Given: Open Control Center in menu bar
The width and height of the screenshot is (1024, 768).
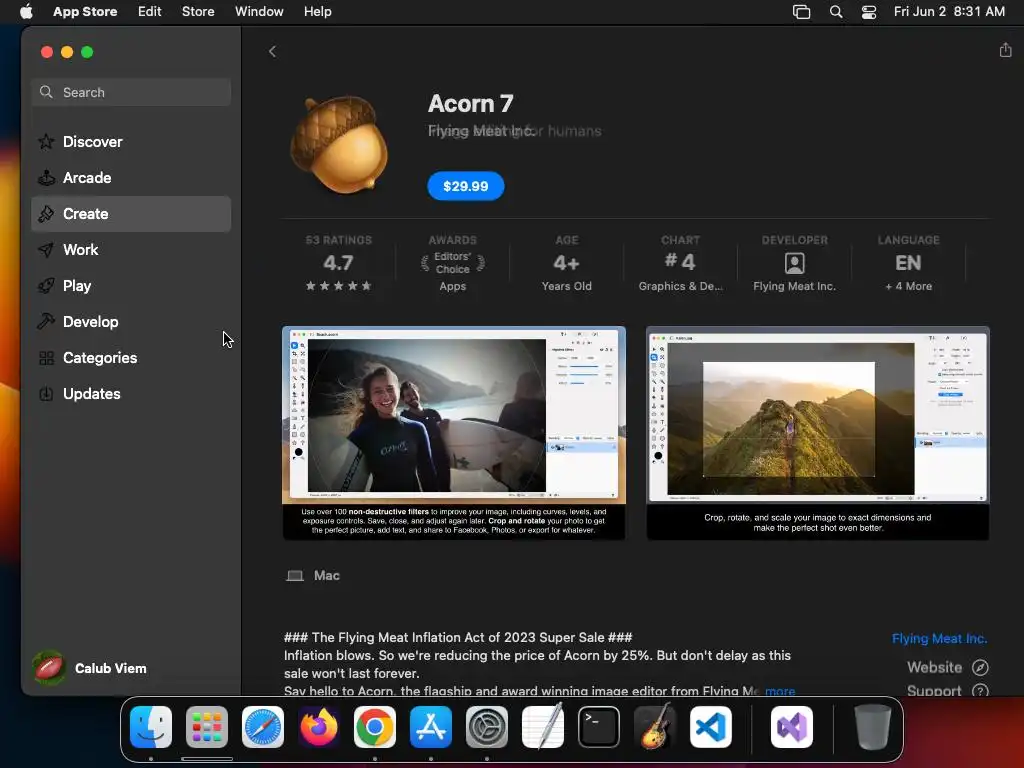Looking at the screenshot, I should 869,12.
